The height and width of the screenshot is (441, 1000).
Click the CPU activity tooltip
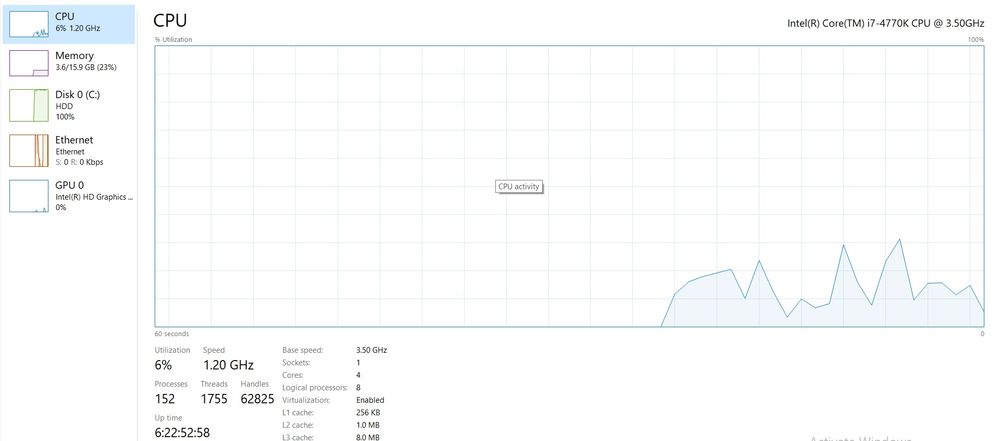(519, 187)
